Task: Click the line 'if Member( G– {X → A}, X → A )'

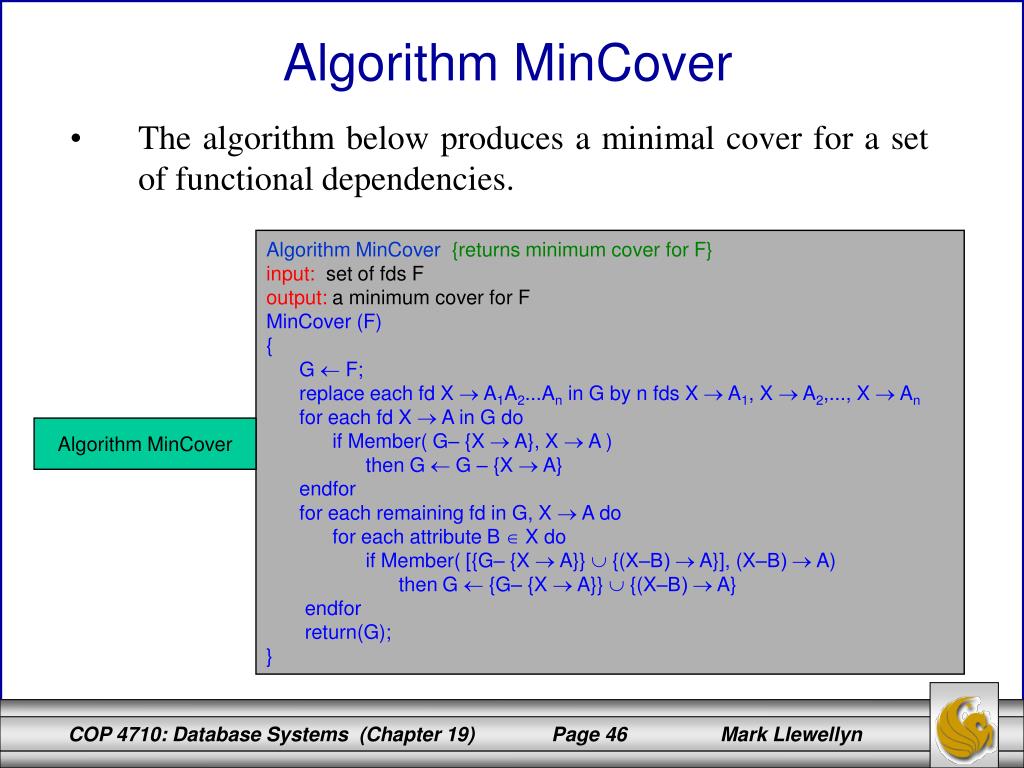Action: (x=472, y=441)
